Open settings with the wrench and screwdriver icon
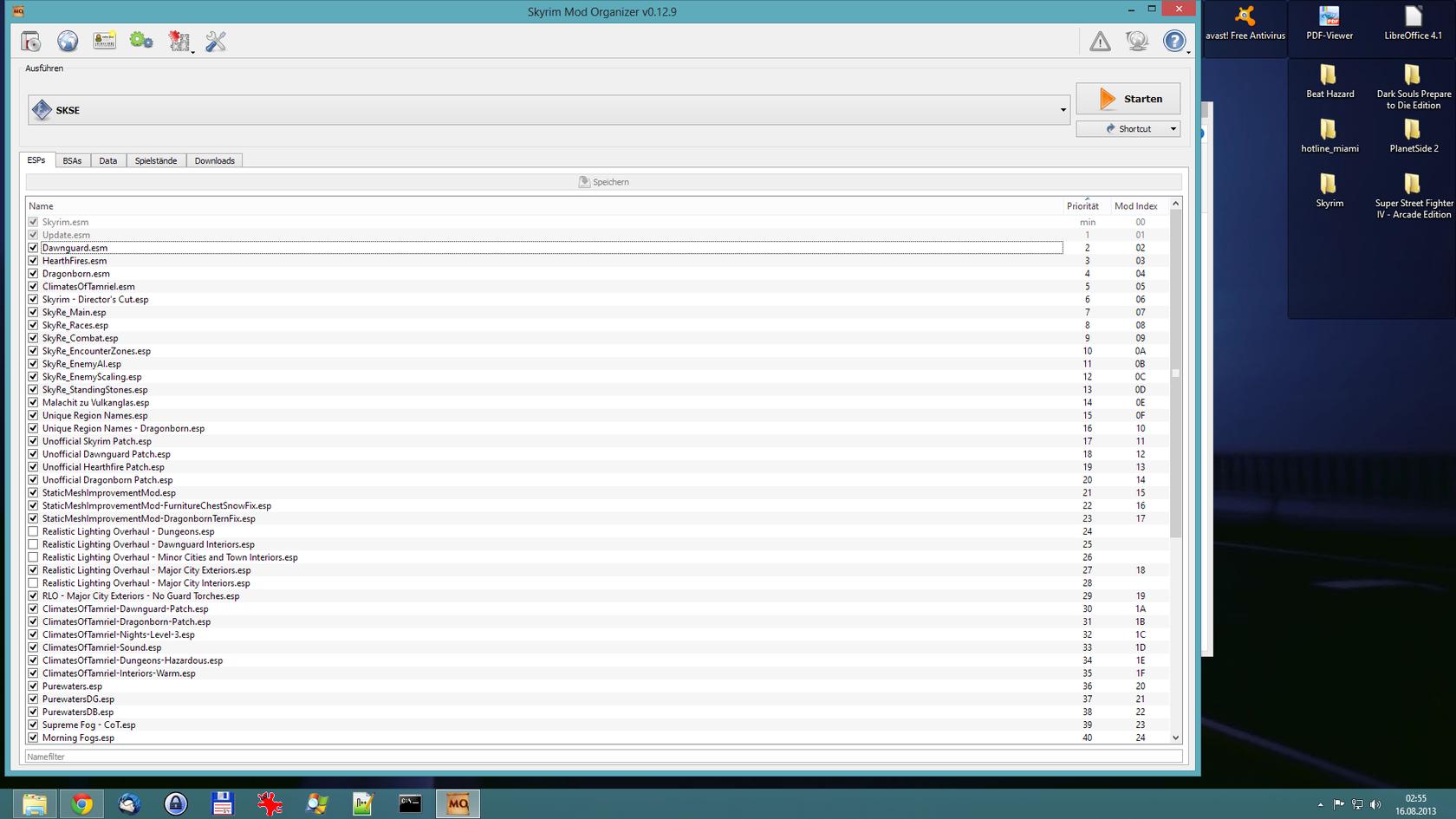Image resolution: width=1456 pixels, height=819 pixels. point(216,41)
